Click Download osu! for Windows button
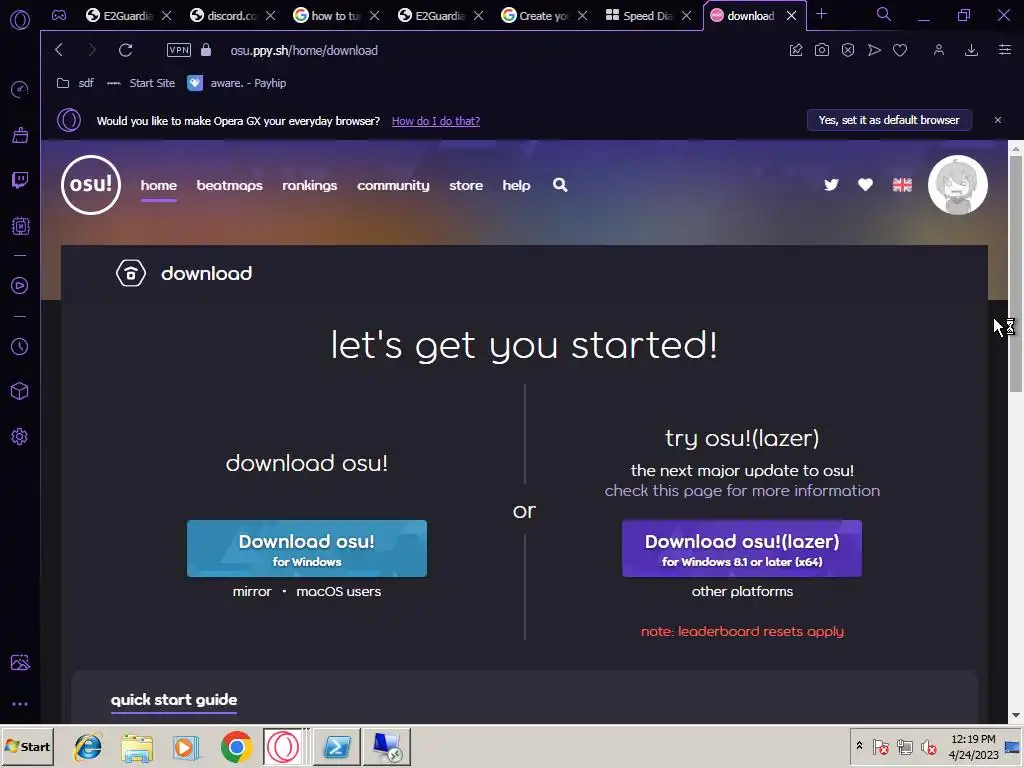 pos(307,549)
